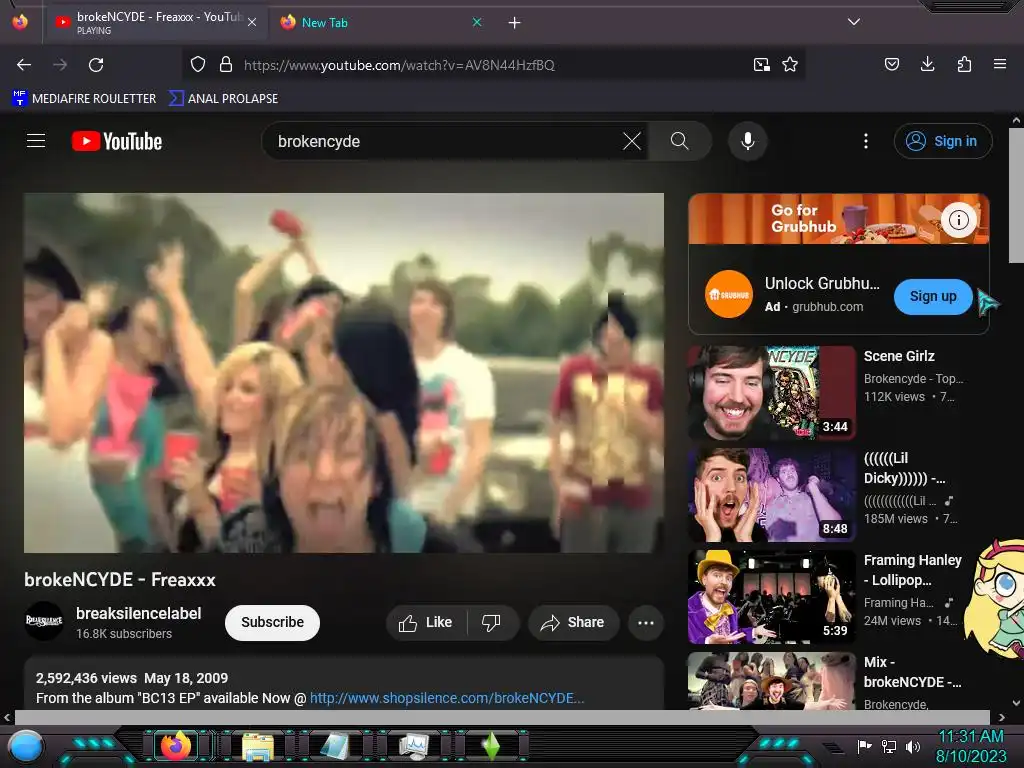Image resolution: width=1024 pixels, height=768 pixels.
Task: Click the browser forward arrow
Action: (x=60, y=65)
